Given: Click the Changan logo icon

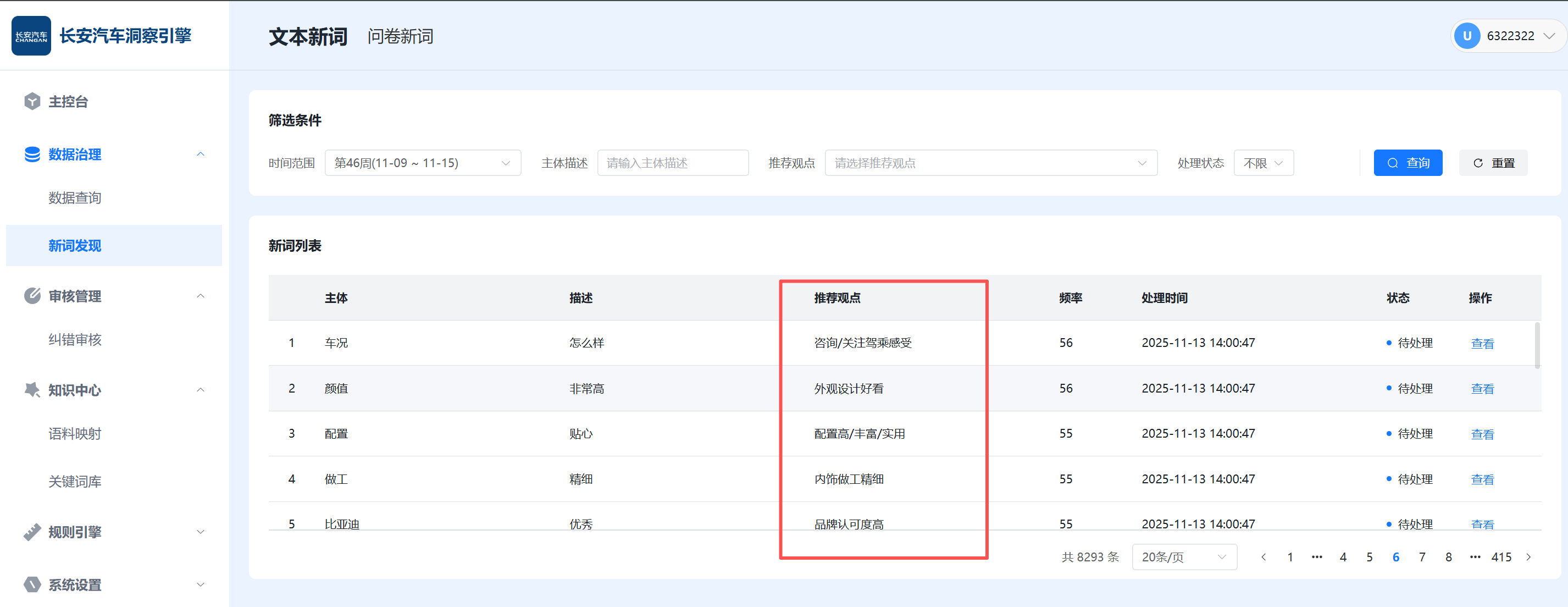Looking at the screenshot, I should pos(31,36).
